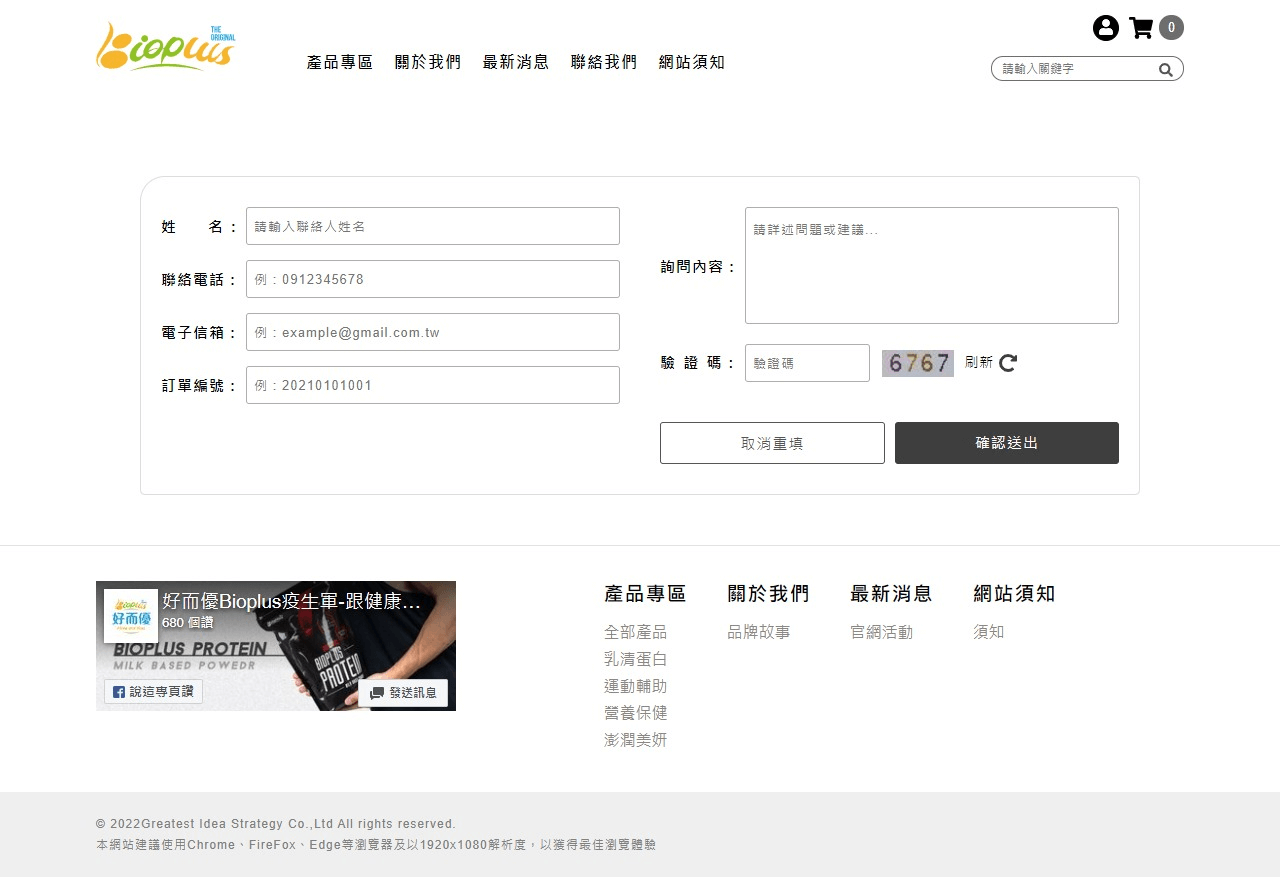Open the 好而優Bioplus Facebook page title
Screen dimensions: 1280x877
click(291, 602)
